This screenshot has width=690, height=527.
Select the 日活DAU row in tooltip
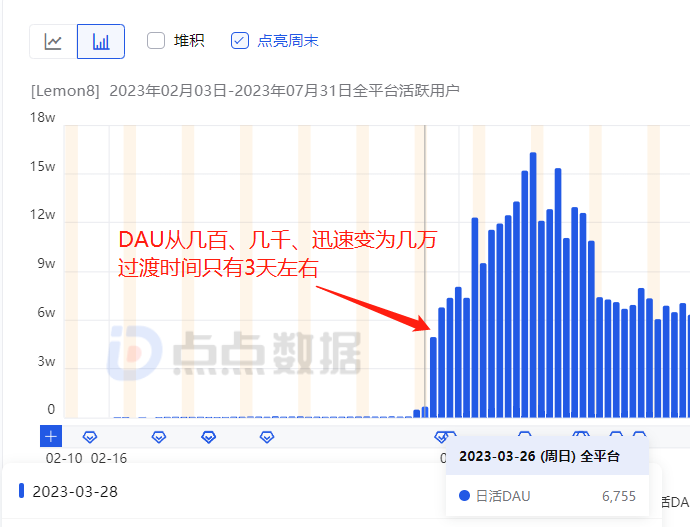[547, 496]
